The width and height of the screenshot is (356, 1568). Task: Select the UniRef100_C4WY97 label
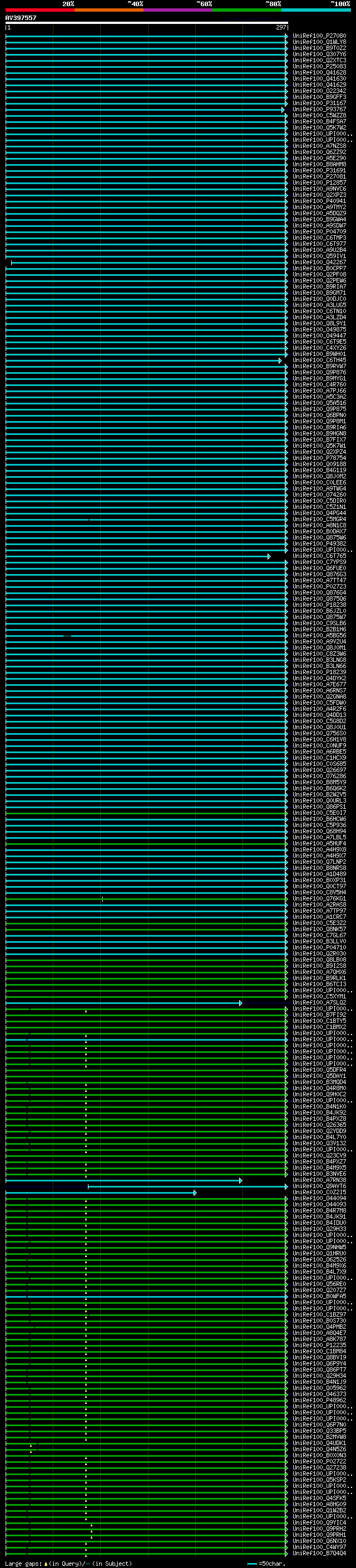pyautogui.click(x=319, y=1547)
